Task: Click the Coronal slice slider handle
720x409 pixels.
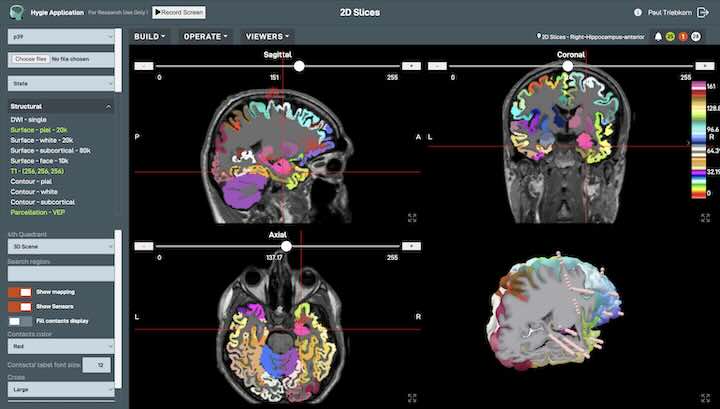Action: point(567,65)
